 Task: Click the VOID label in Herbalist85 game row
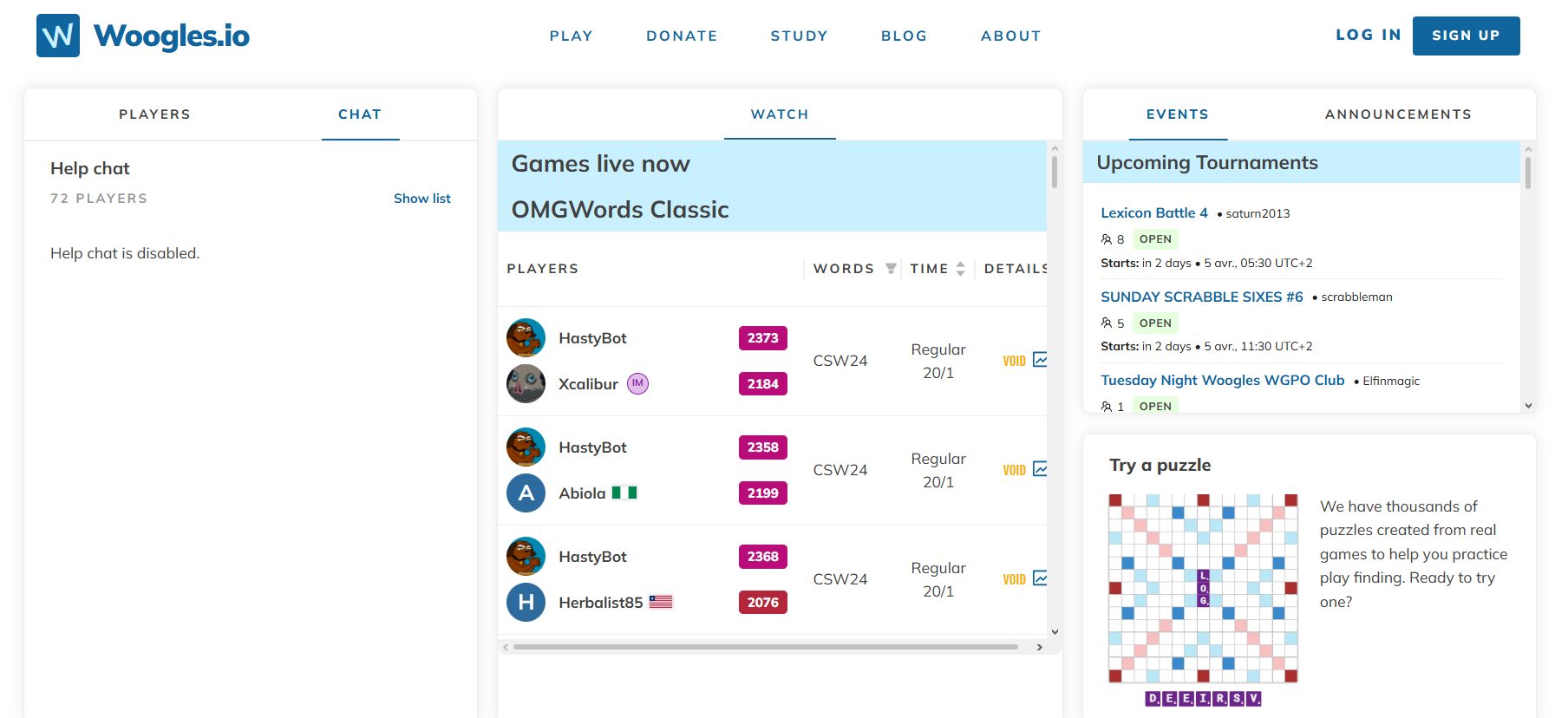pos(1014,579)
